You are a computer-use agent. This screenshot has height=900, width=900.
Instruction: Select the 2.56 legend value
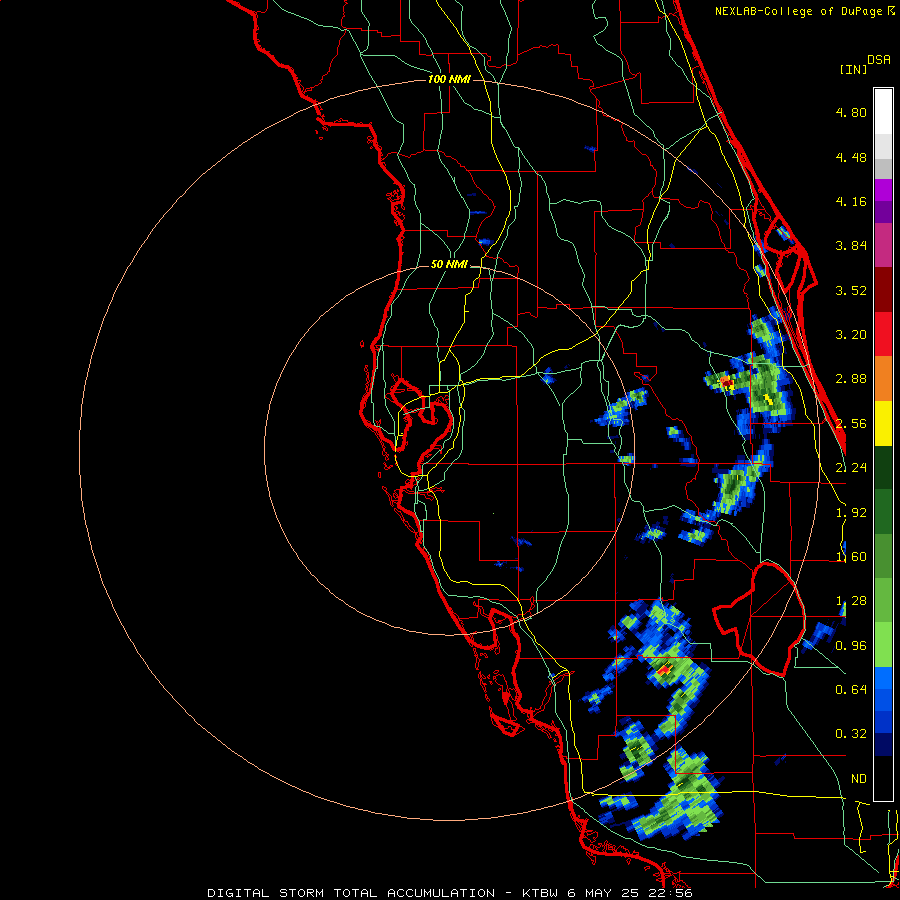pyautogui.click(x=851, y=424)
